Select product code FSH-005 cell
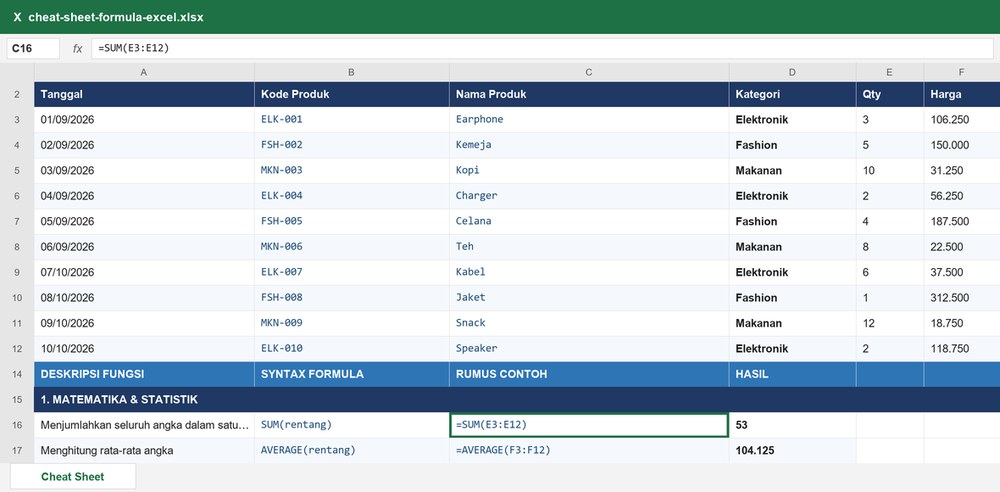The width and height of the screenshot is (1000, 492). 351,221
